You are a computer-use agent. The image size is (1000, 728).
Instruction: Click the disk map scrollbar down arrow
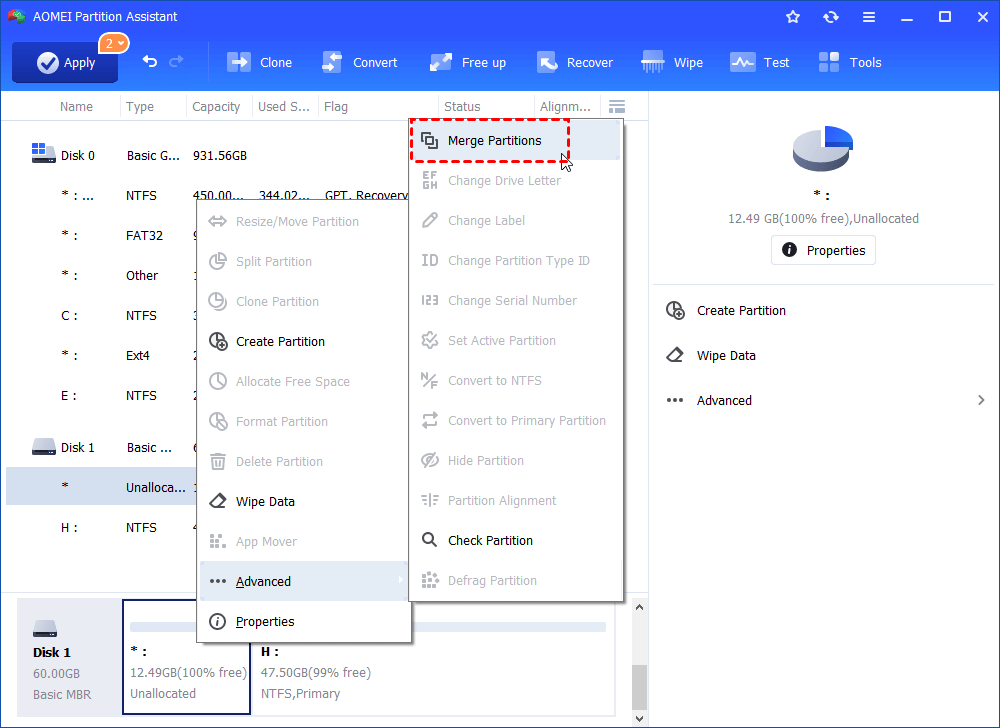pyautogui.click(x=639, y=718)
